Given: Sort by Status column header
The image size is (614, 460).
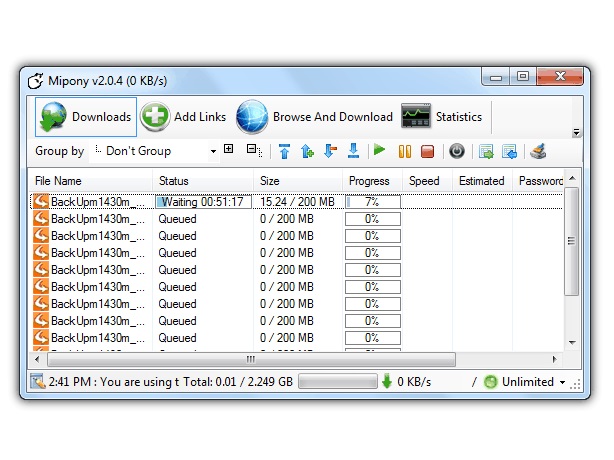Looking at the screenshot, I should pyautogui.click(x=203, y=181).
